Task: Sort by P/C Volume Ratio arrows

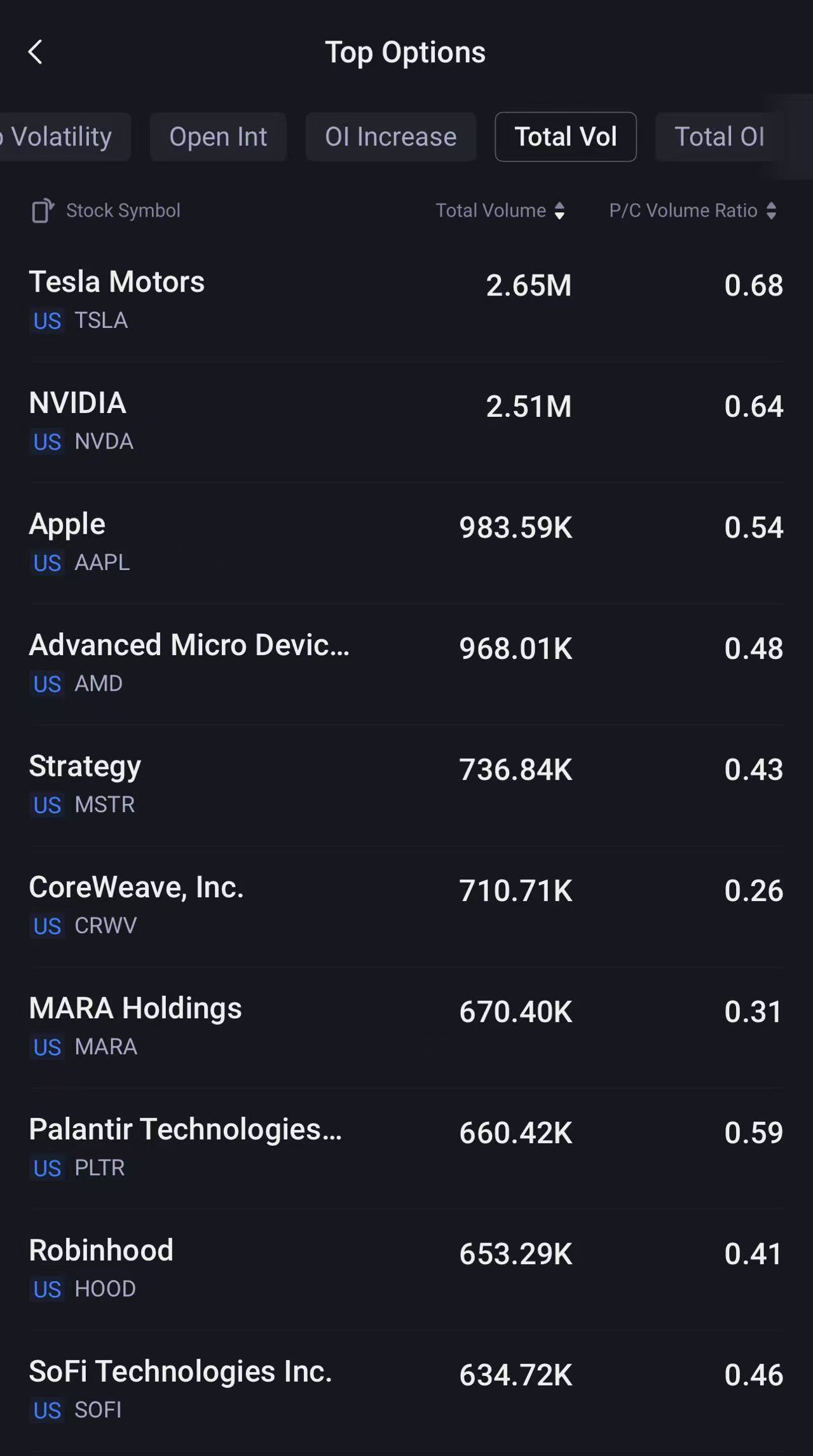Action: tap(771, 210)
